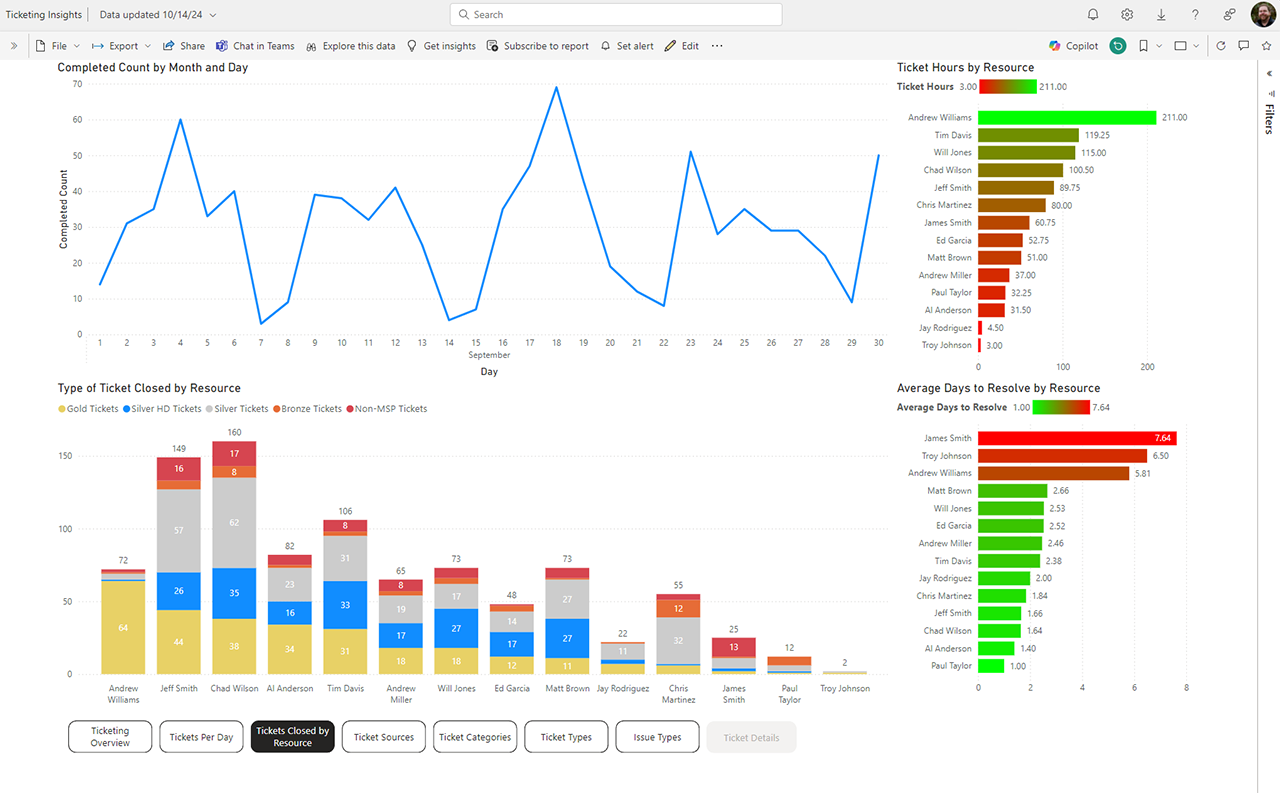Go to Ticket Categories page
The height and width of the screenshot is (793, 1280).
click(475, 737)
